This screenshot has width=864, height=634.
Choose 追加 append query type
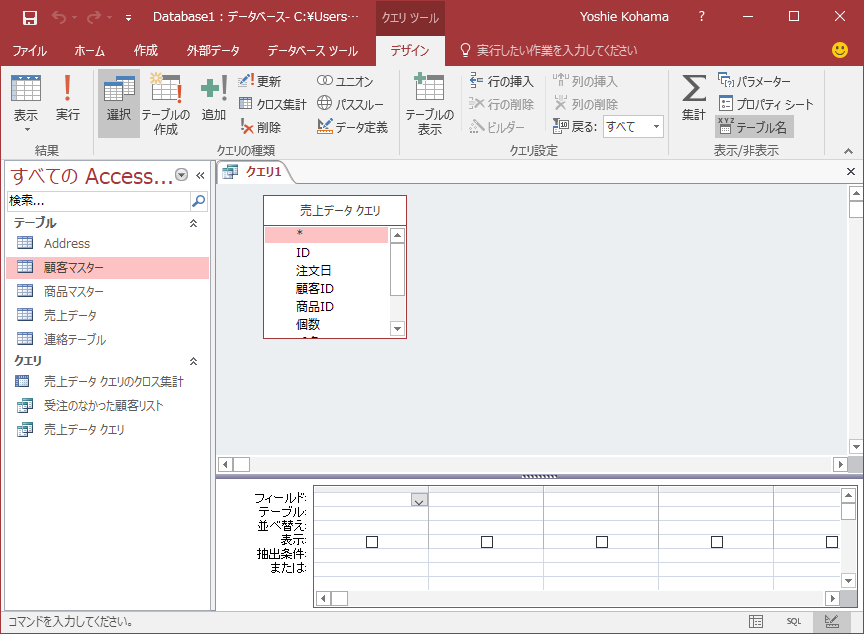pos(214,99)
